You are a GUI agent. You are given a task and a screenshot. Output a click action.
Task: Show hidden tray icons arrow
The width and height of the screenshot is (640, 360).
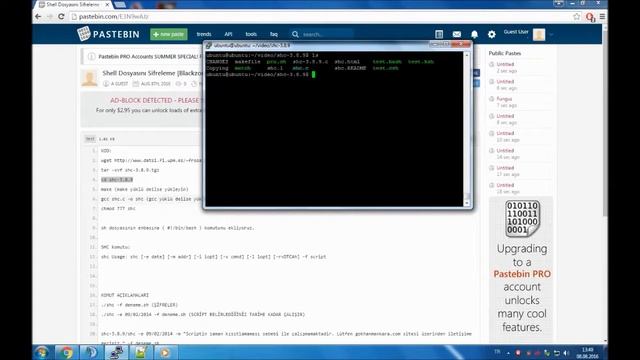point(508,353)
